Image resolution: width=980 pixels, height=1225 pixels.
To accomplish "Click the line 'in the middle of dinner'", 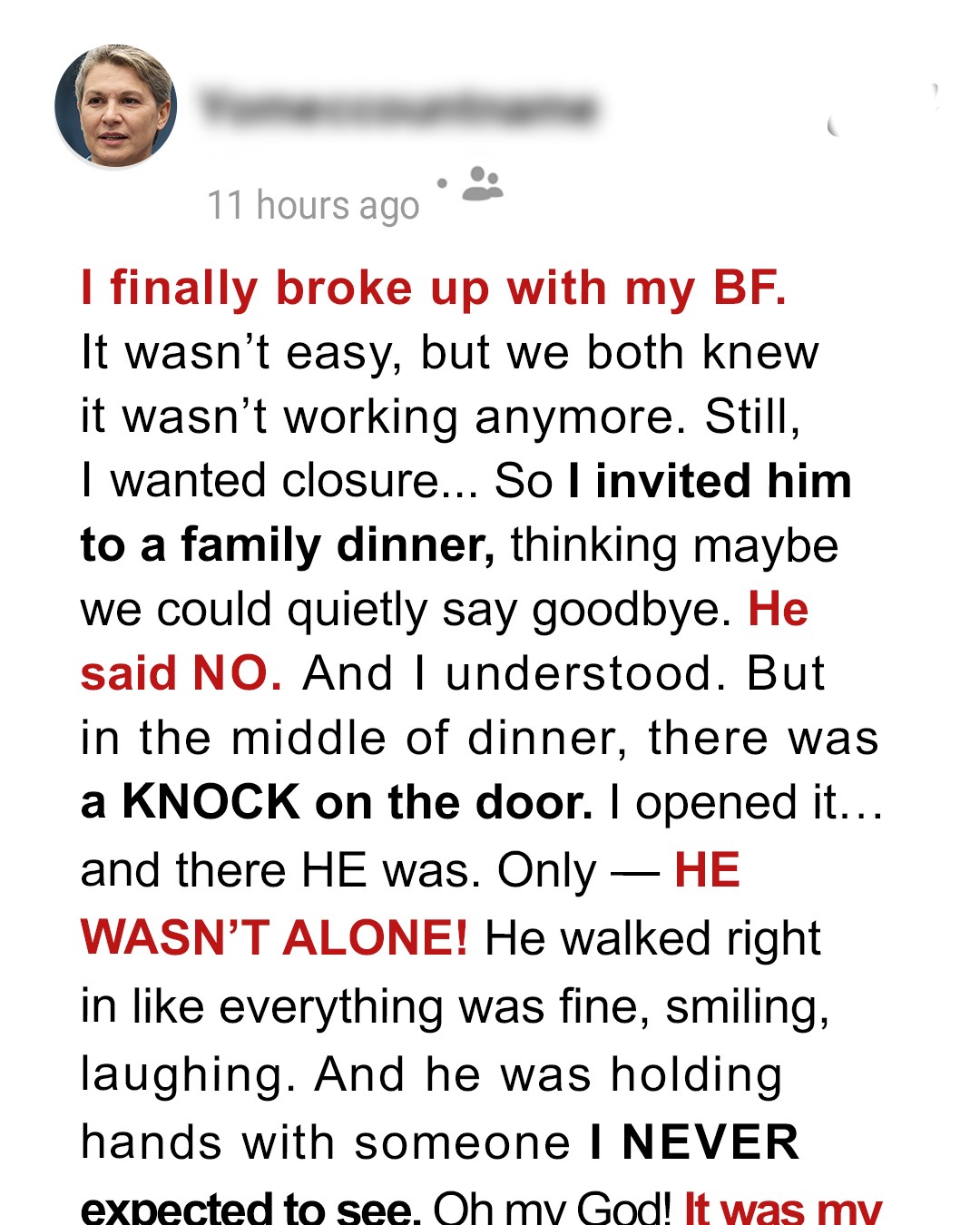I will coord(479,738).
